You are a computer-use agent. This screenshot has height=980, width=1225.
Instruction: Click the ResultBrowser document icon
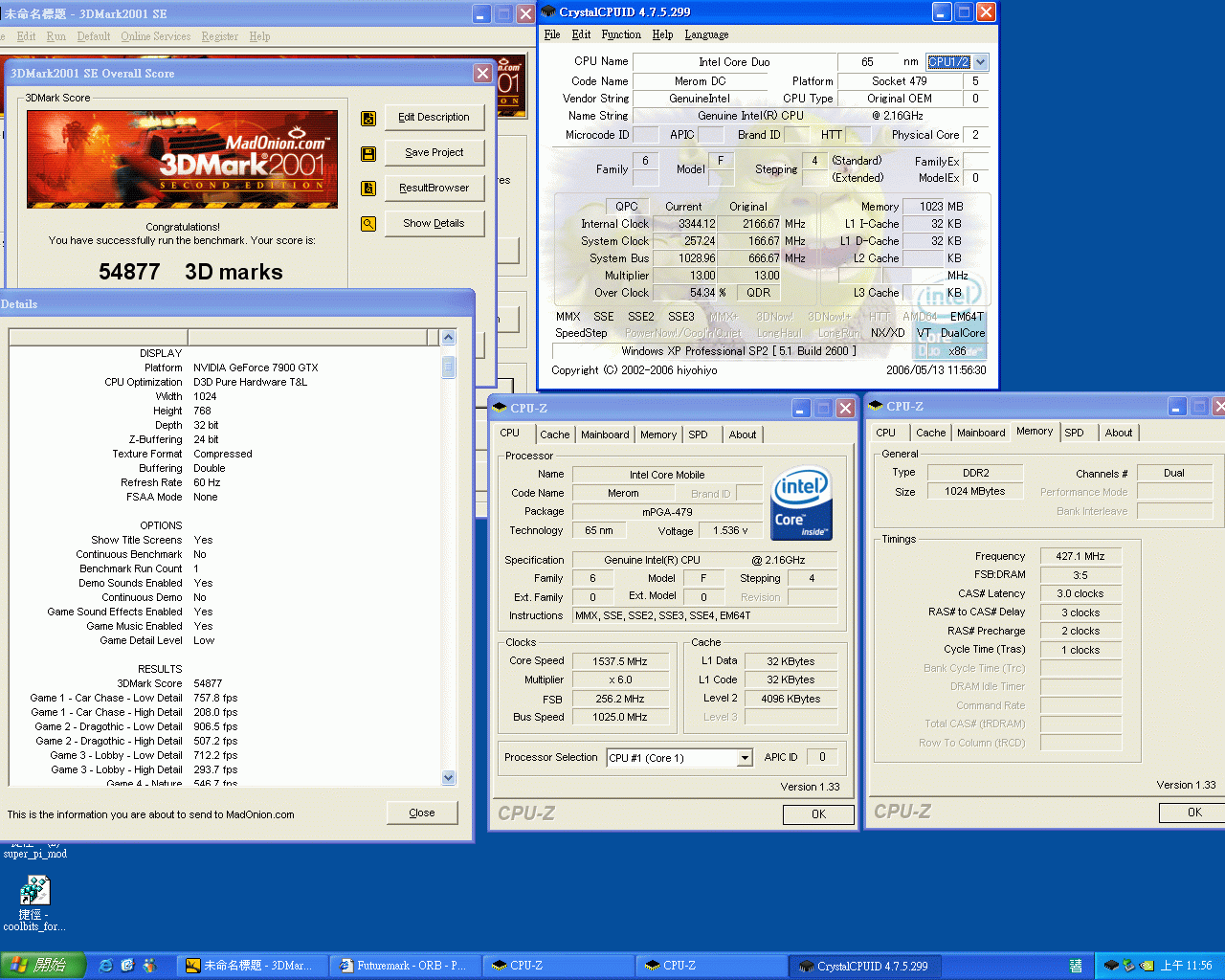(x=367, y=189)
